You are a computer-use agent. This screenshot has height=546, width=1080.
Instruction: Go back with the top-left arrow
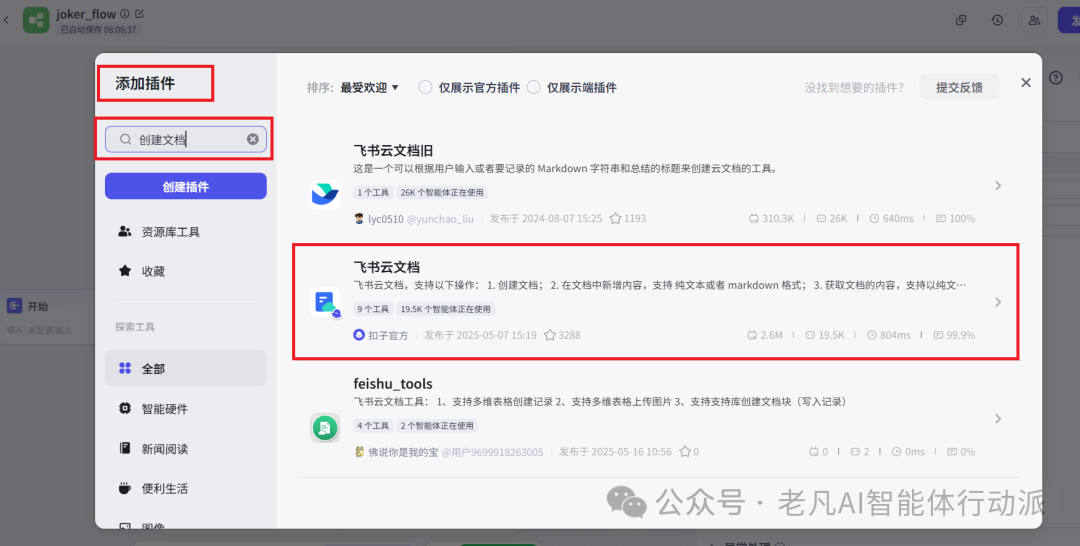click(6, 20)
